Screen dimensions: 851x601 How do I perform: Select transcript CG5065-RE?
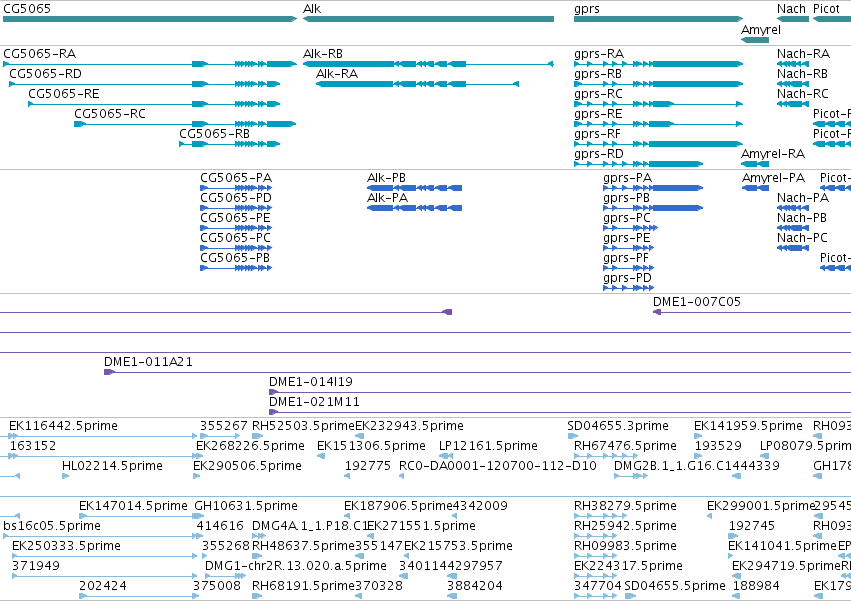coord(154,104)
